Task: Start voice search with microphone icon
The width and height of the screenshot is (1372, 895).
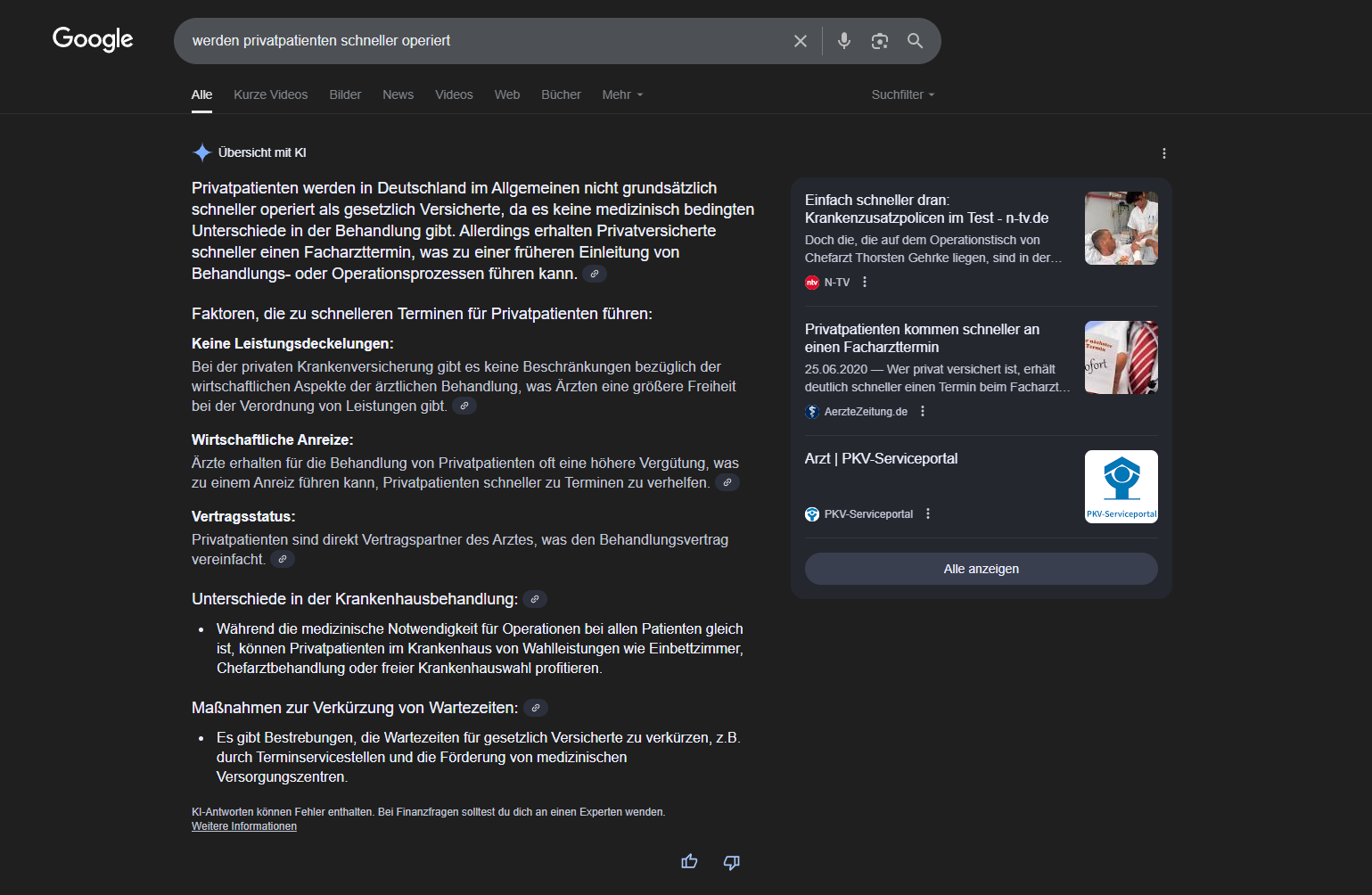Action: tap(843, 41)
